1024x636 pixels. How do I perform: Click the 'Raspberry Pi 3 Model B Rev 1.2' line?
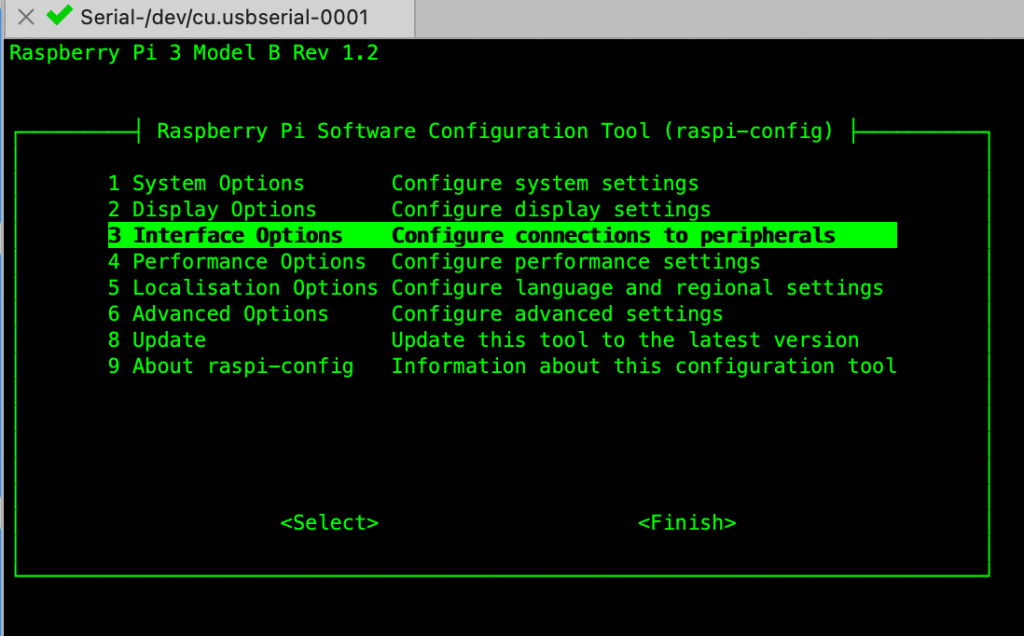coord(194,53)
